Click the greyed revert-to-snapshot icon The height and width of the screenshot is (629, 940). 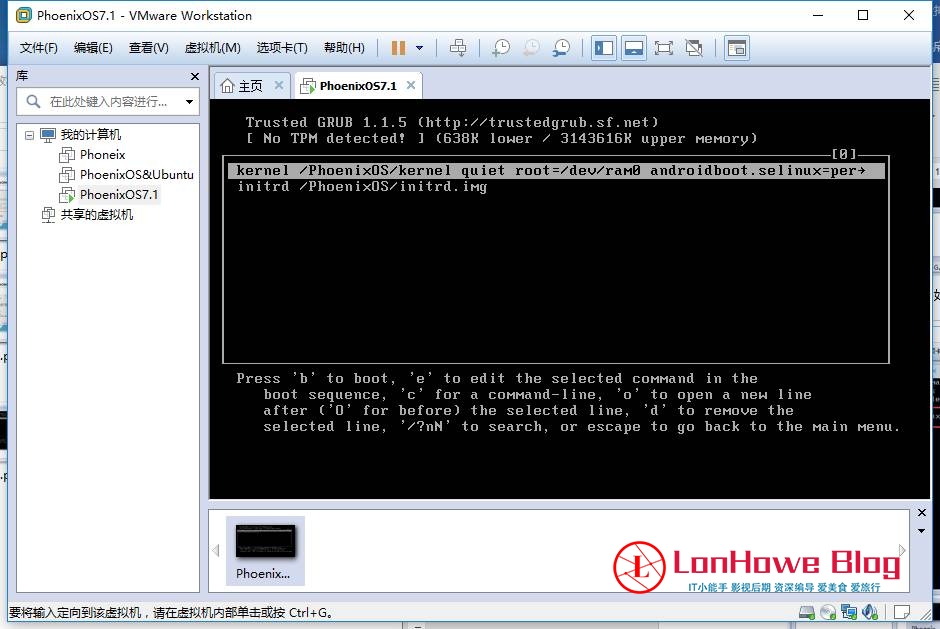[x=531, y=48]
